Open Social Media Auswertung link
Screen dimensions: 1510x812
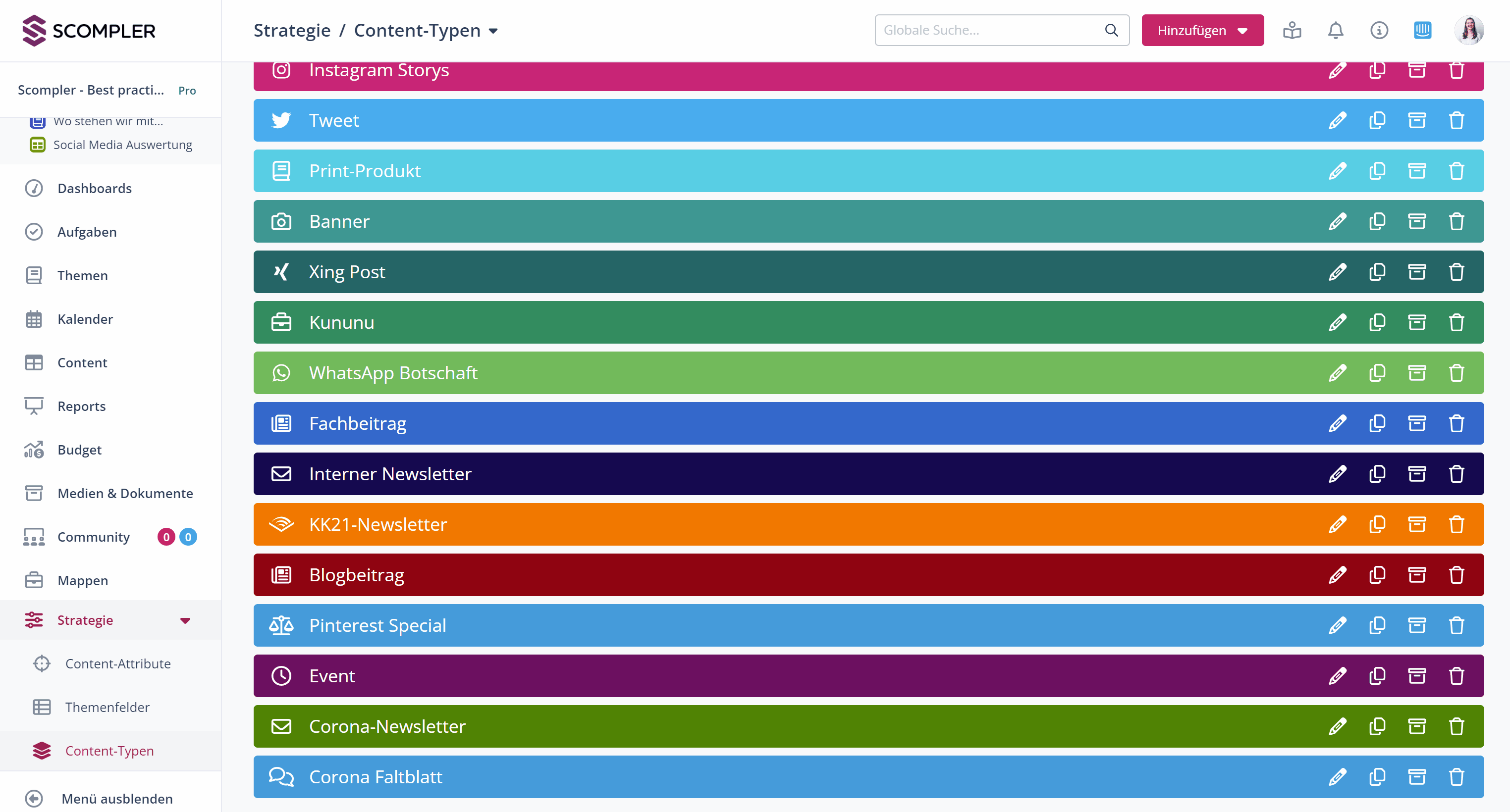[x=122, y=145]
